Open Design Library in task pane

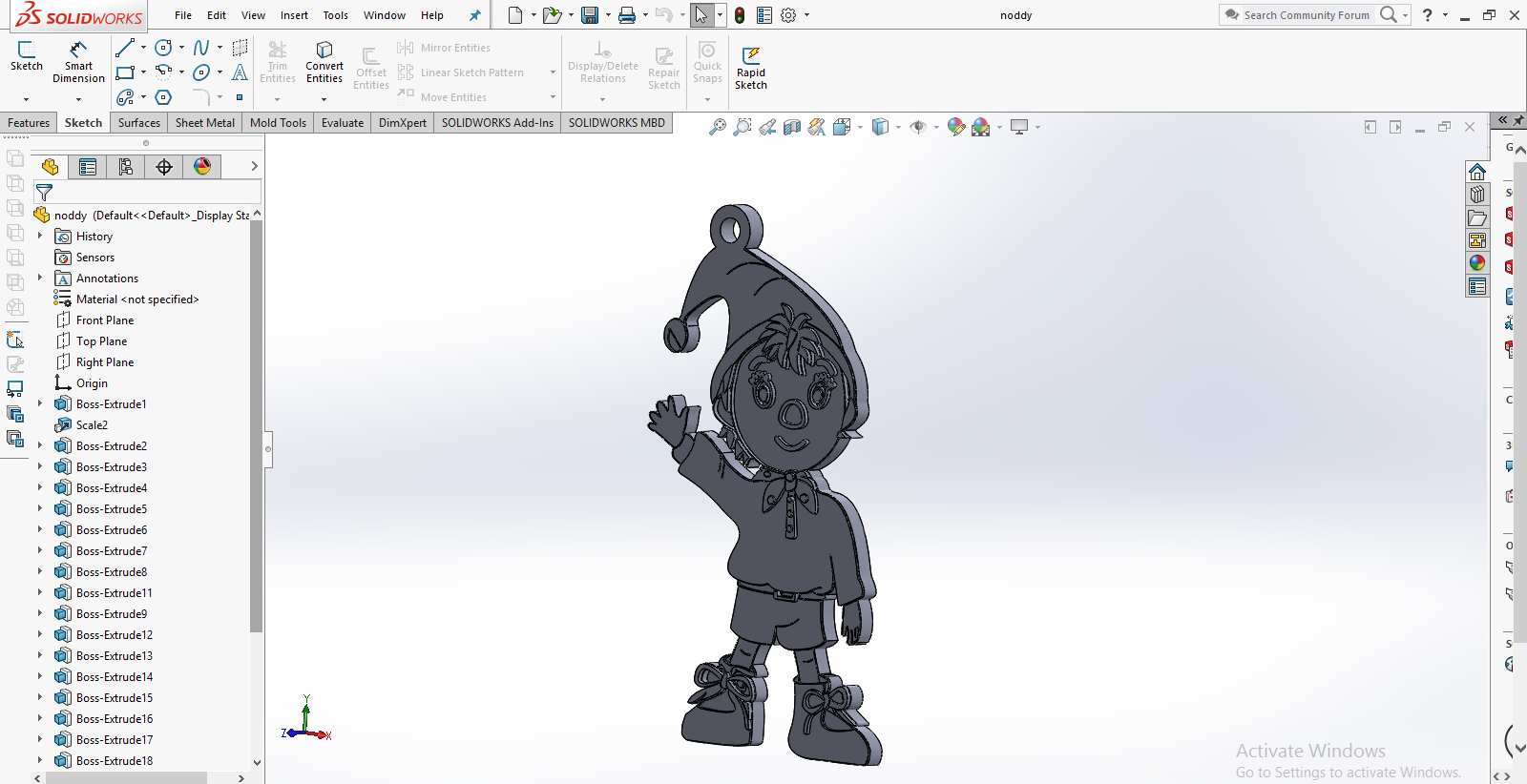1477,195
